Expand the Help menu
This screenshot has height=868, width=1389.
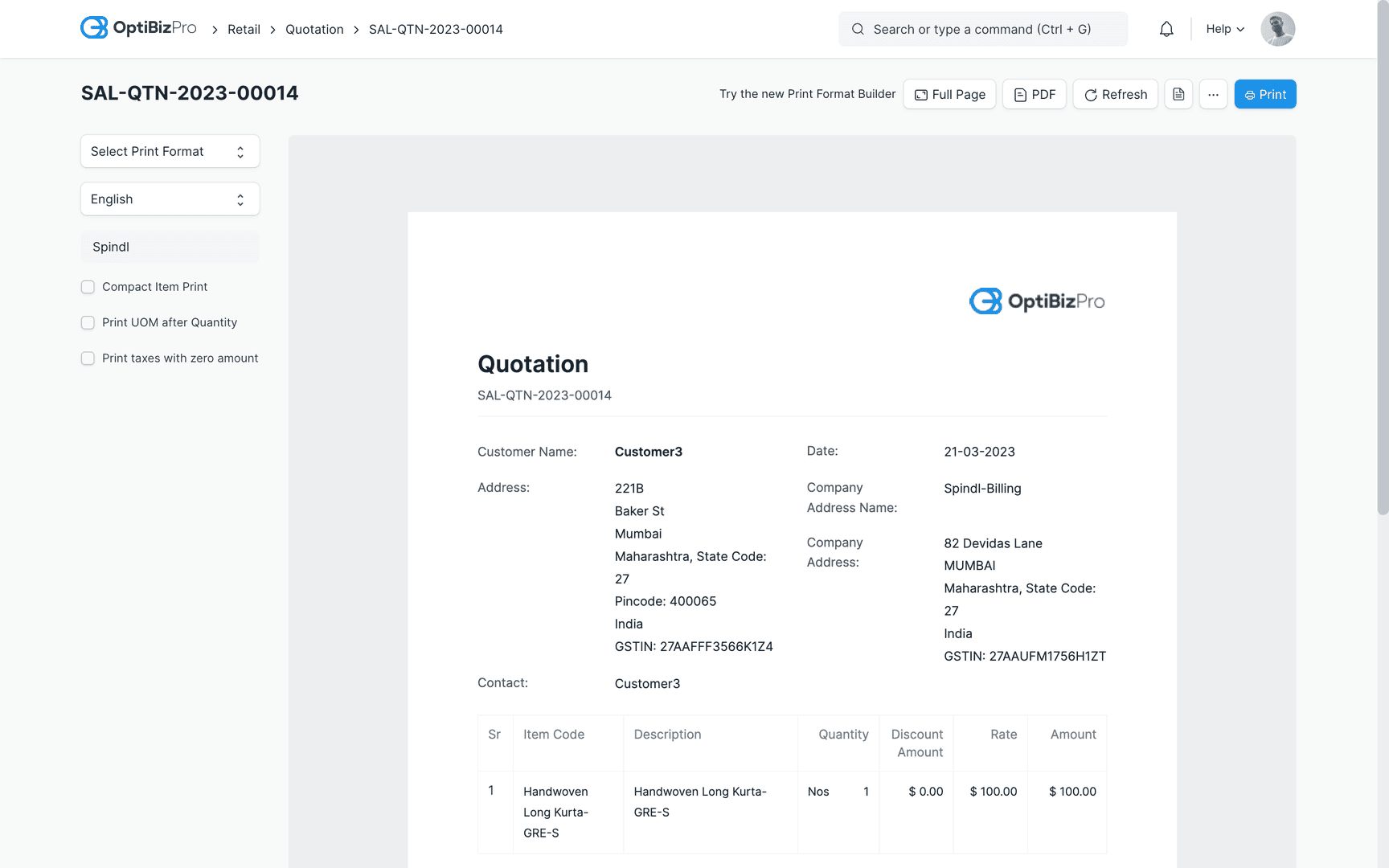coord(1224,29)
